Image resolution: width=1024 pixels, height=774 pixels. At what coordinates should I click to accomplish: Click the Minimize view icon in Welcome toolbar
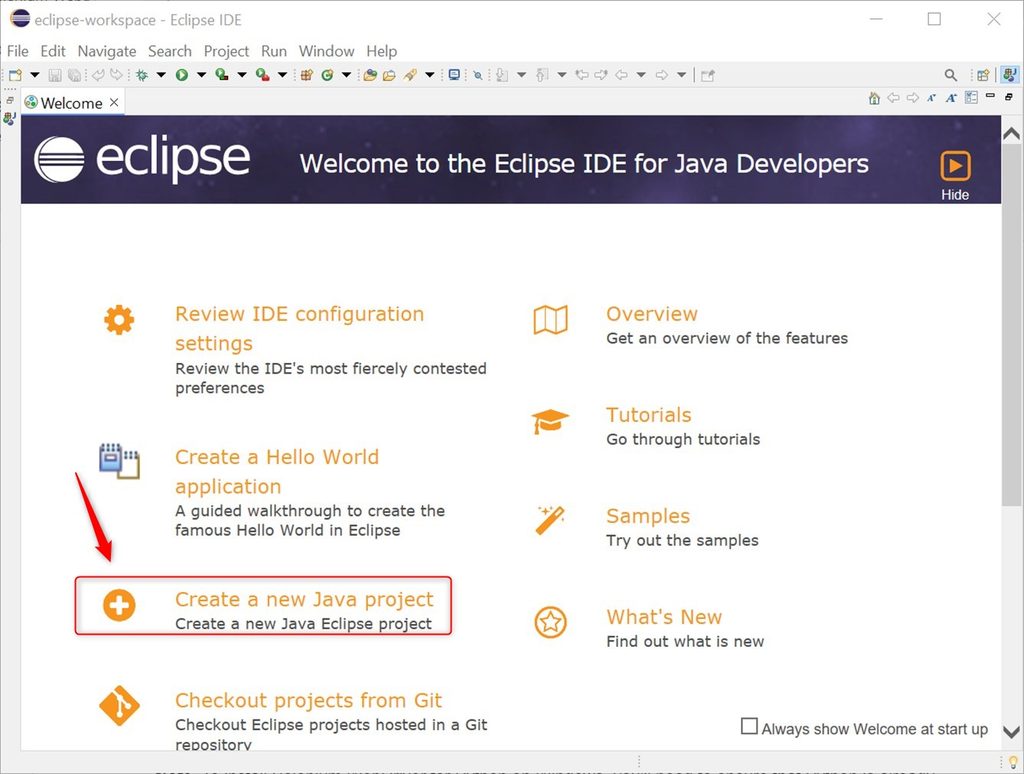click(990, 95)
